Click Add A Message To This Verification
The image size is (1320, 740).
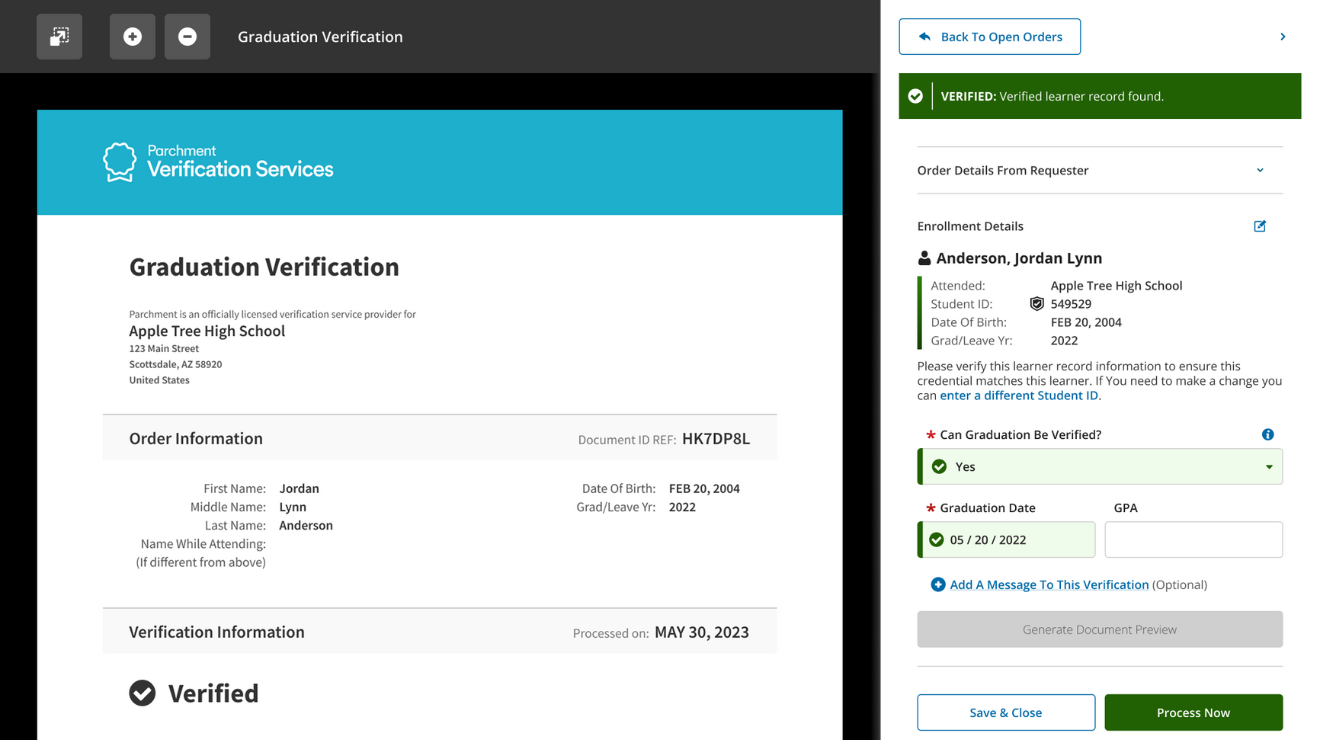pos(1049,585)
